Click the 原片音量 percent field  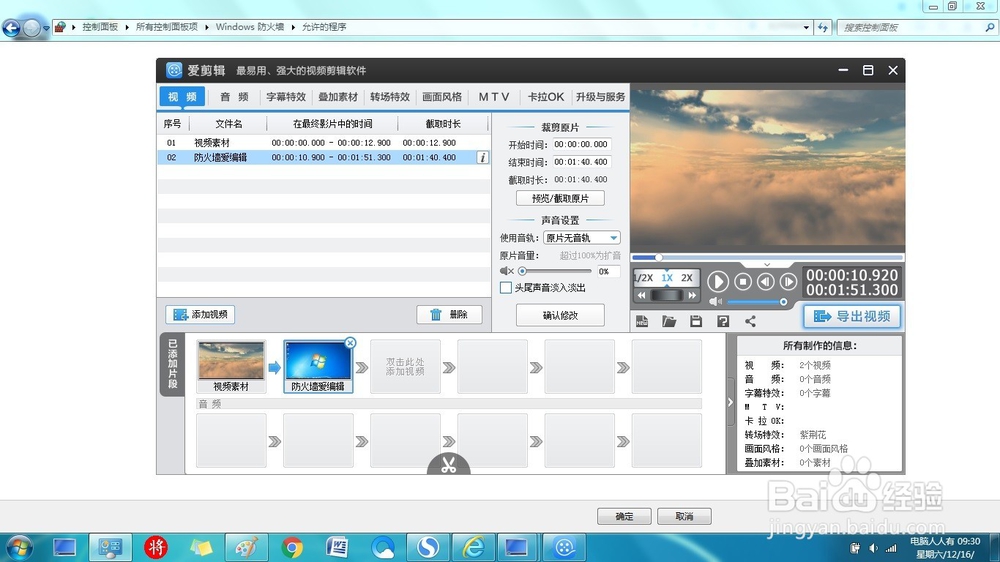pyautogui.click(x=608, y=272)
